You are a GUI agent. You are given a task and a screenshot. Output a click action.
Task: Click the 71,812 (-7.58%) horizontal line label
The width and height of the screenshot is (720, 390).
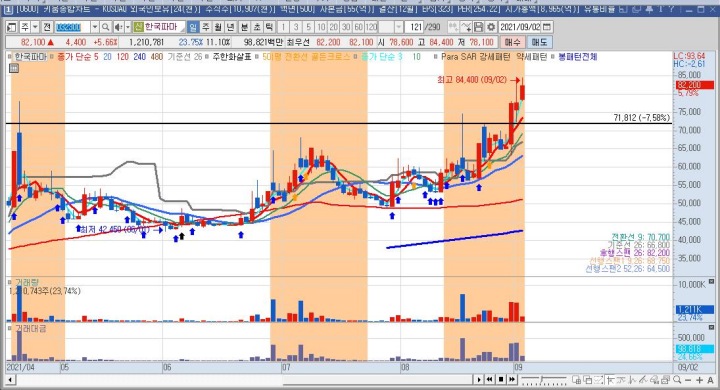(641, 118)
